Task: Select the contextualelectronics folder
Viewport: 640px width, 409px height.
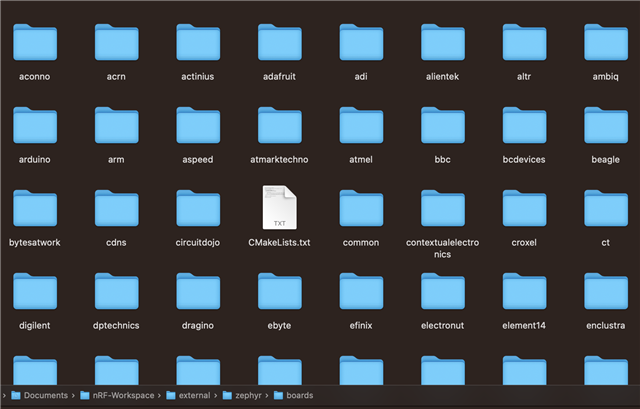Action: tap(442, 209)
